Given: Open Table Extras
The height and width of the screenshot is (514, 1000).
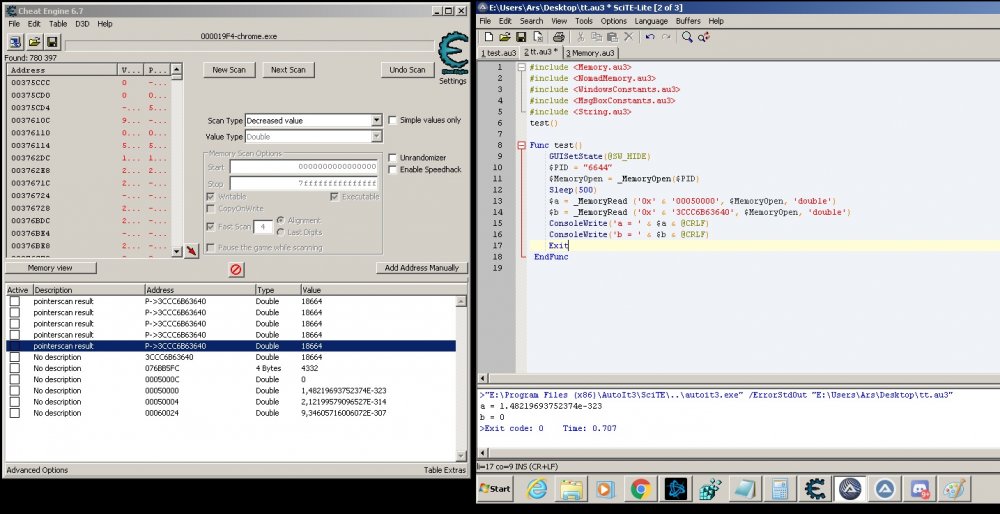Looking at the screenshot, I should [x=445, y=470].
